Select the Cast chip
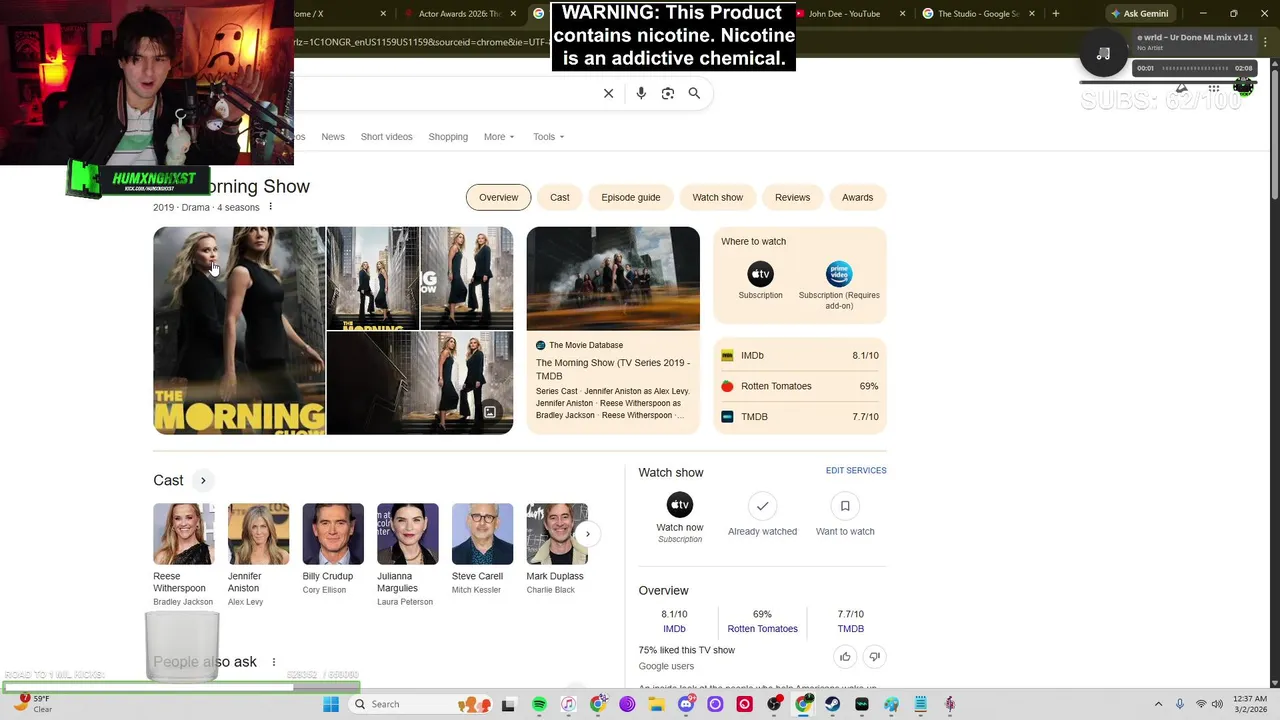The image size is (1280, 720). (x=560, y=197)
